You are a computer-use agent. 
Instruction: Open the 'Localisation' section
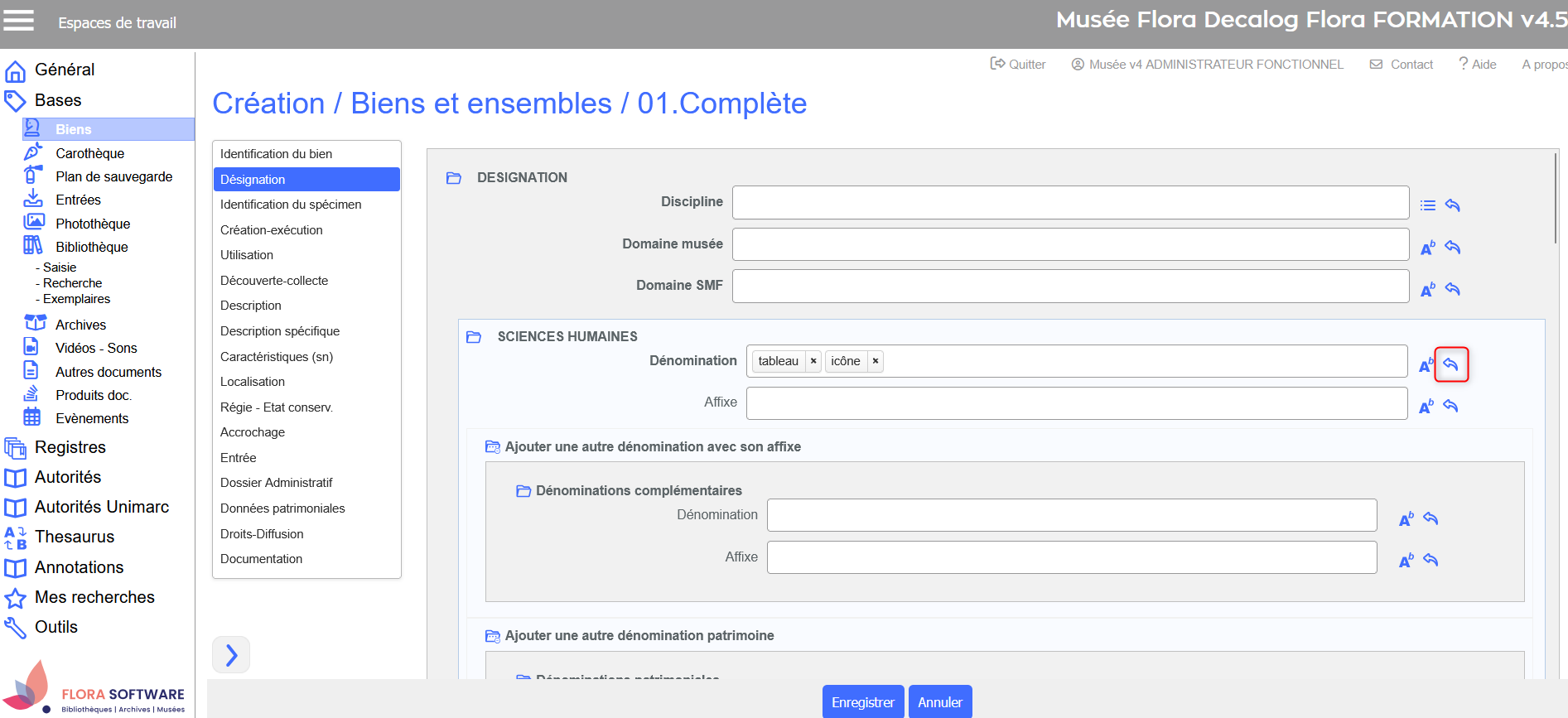pyautogui.click(x=253, y=382)
